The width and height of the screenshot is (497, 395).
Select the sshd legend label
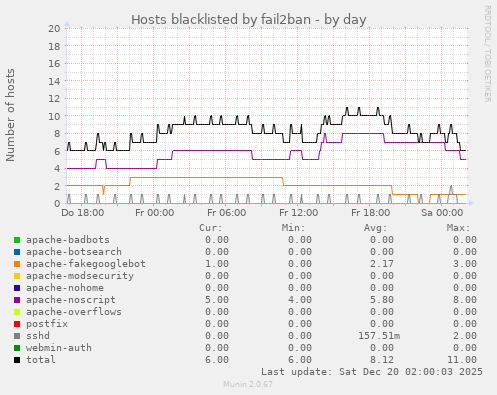38,336
